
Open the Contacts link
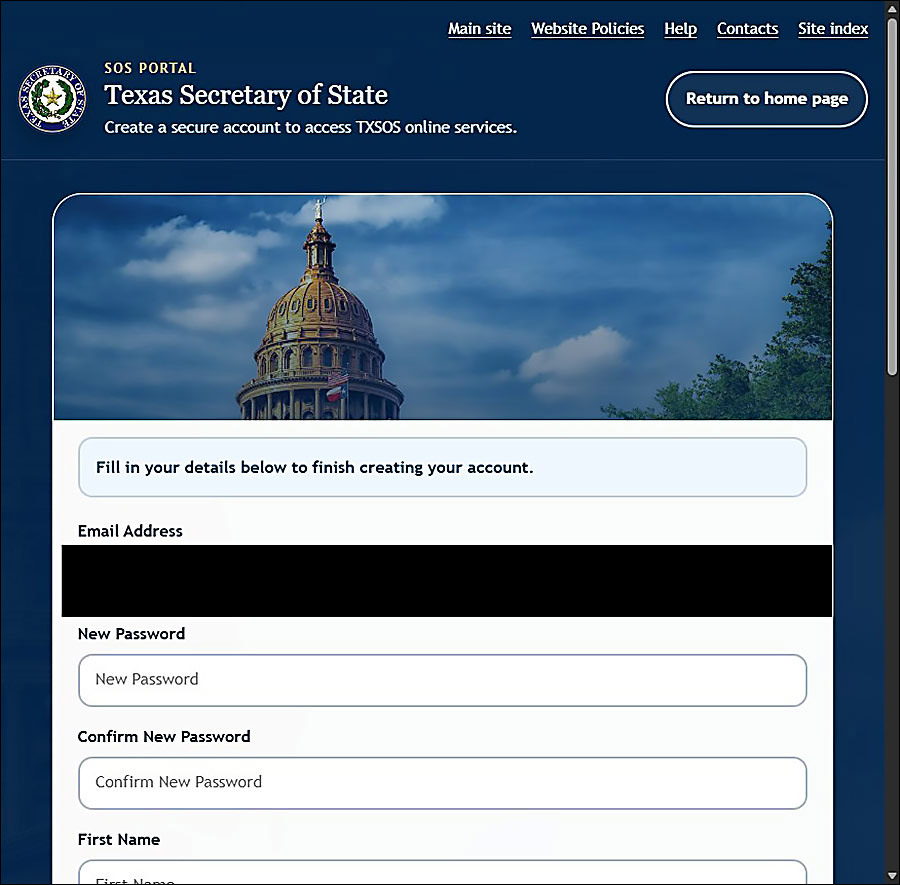coord(747,29)
